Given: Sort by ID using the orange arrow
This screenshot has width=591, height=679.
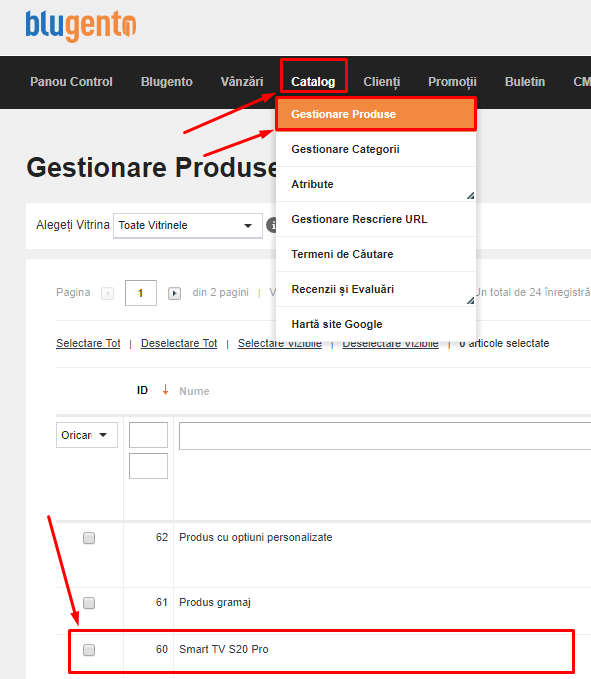Looking at the screenshot, I should pyautogui.click(x=165, y=390).
